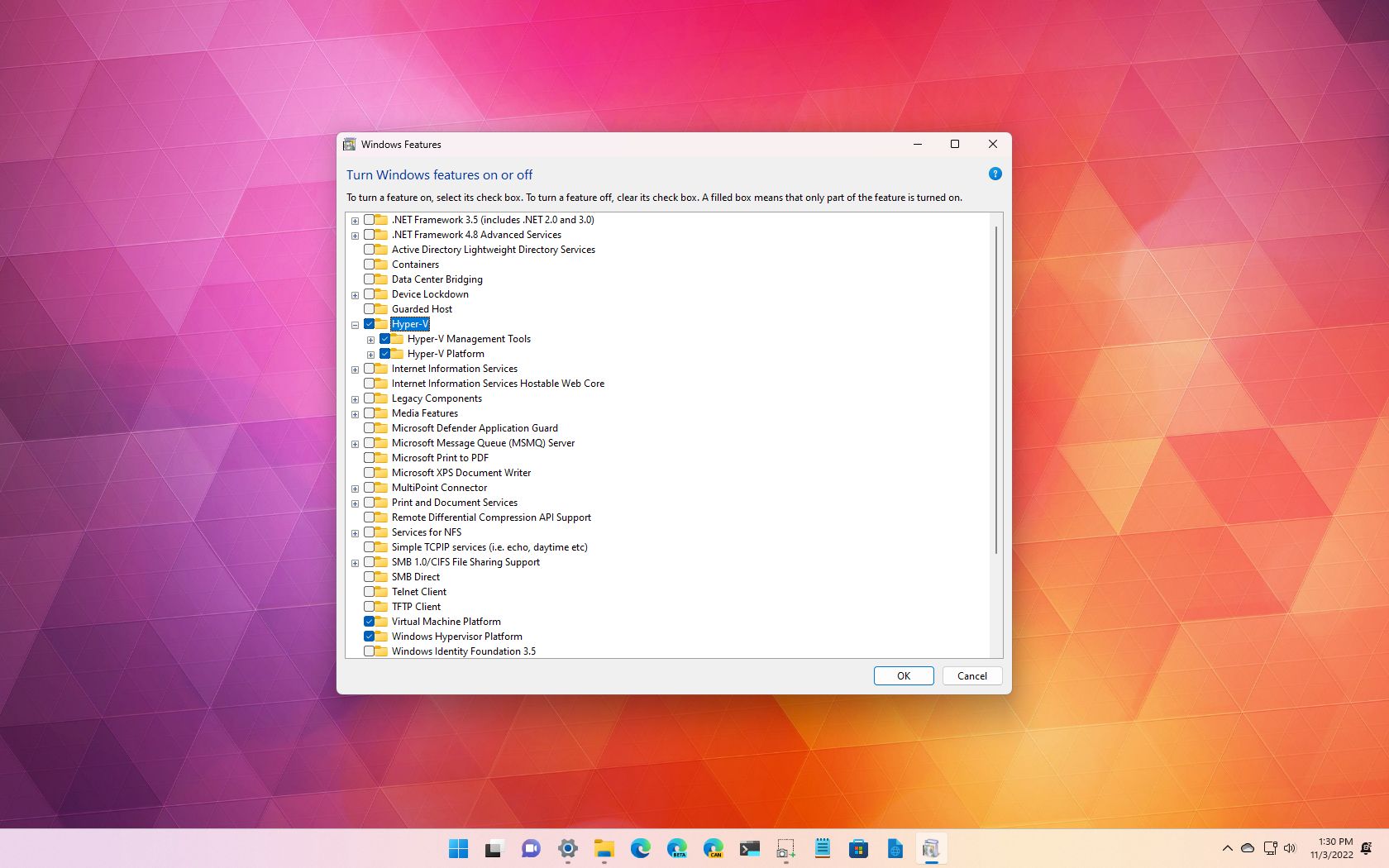Open OneDrive from the system tray
The image size is (1389, 868).
pos(1248,848)
